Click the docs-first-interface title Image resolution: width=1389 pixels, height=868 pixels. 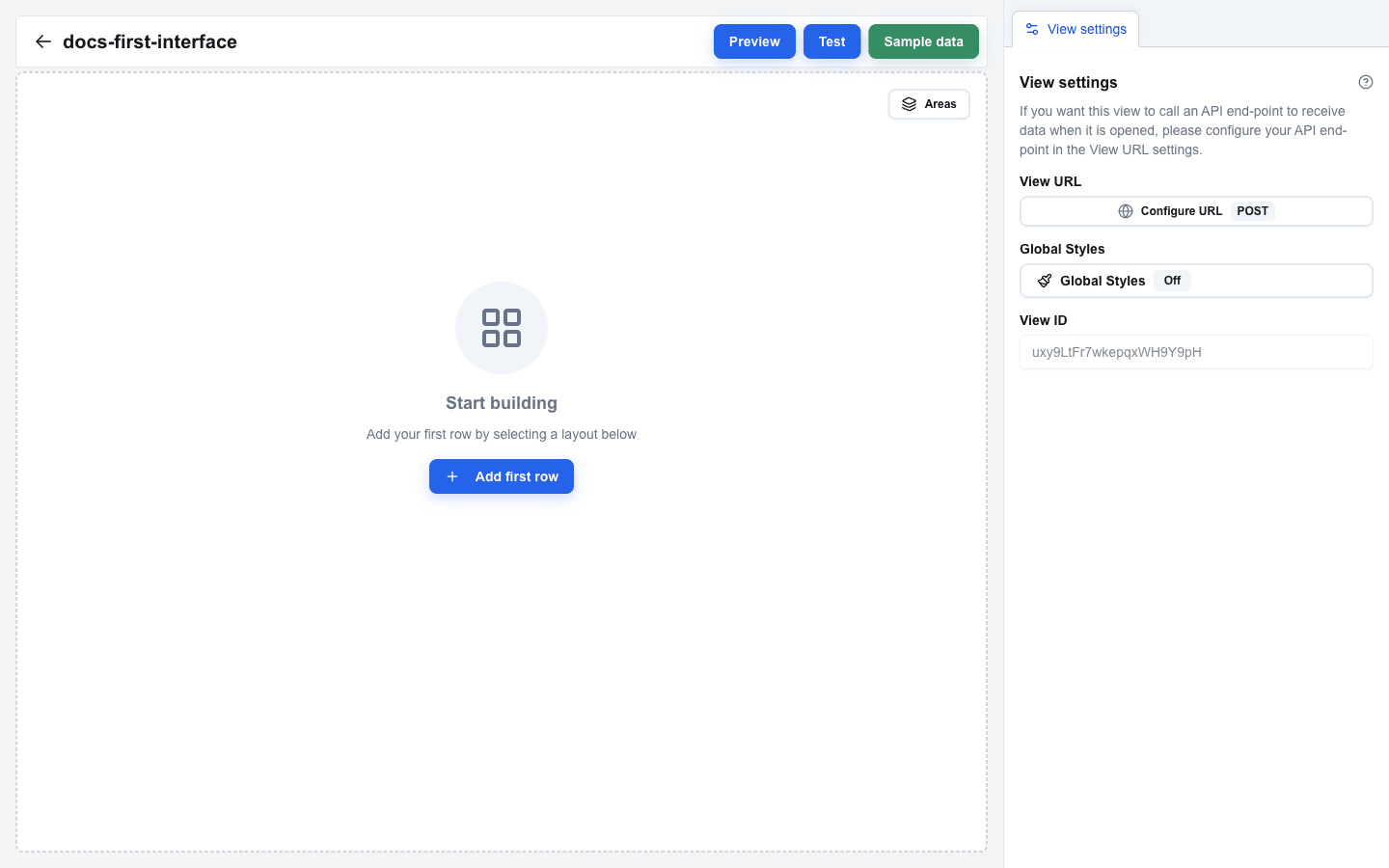click(150, 41)
